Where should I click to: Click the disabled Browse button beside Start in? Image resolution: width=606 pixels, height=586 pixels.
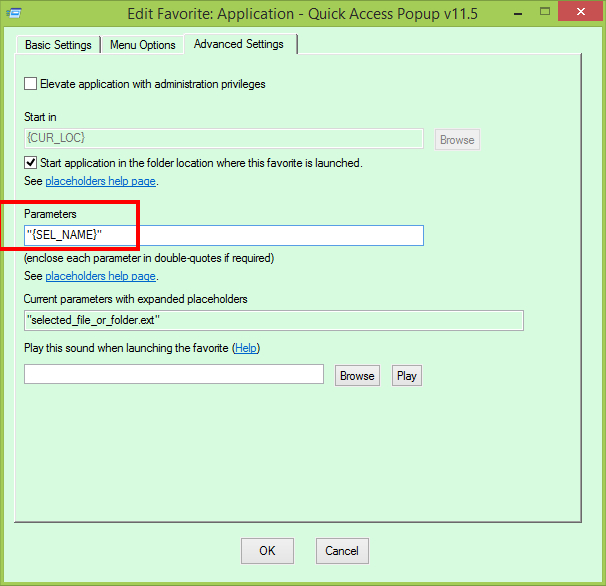pos(457,140)
